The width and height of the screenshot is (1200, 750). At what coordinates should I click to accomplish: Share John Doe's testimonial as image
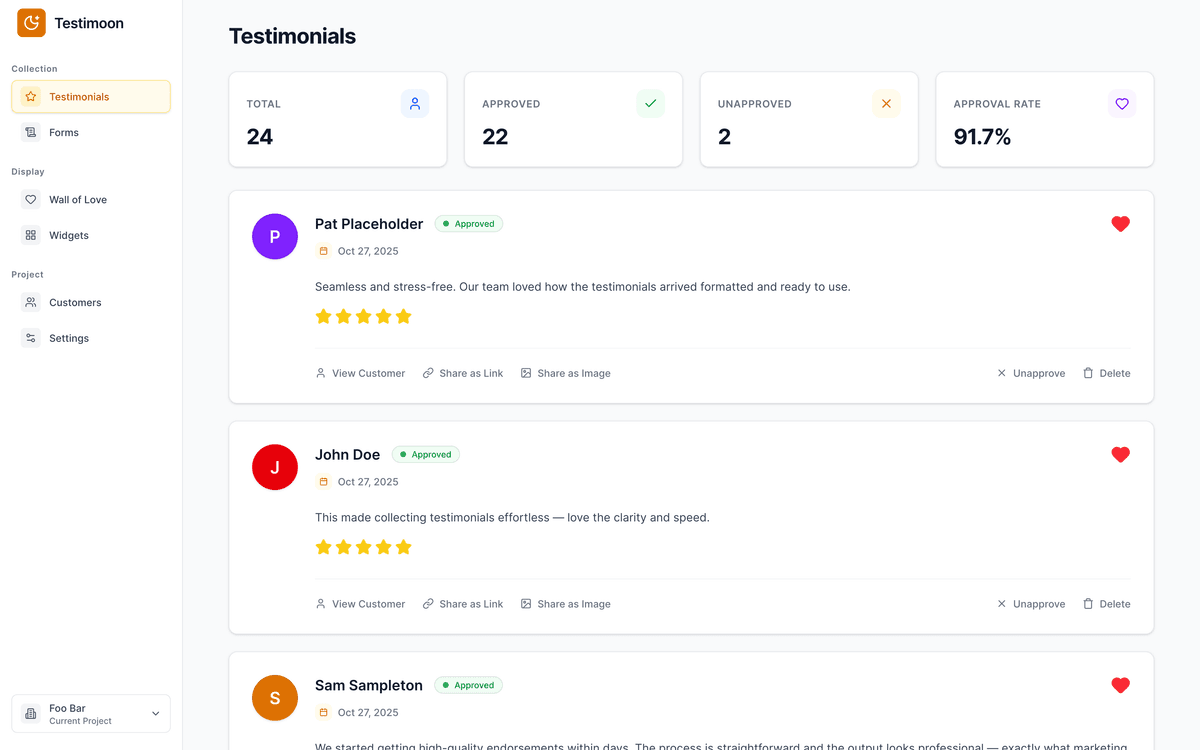(565, 604)
